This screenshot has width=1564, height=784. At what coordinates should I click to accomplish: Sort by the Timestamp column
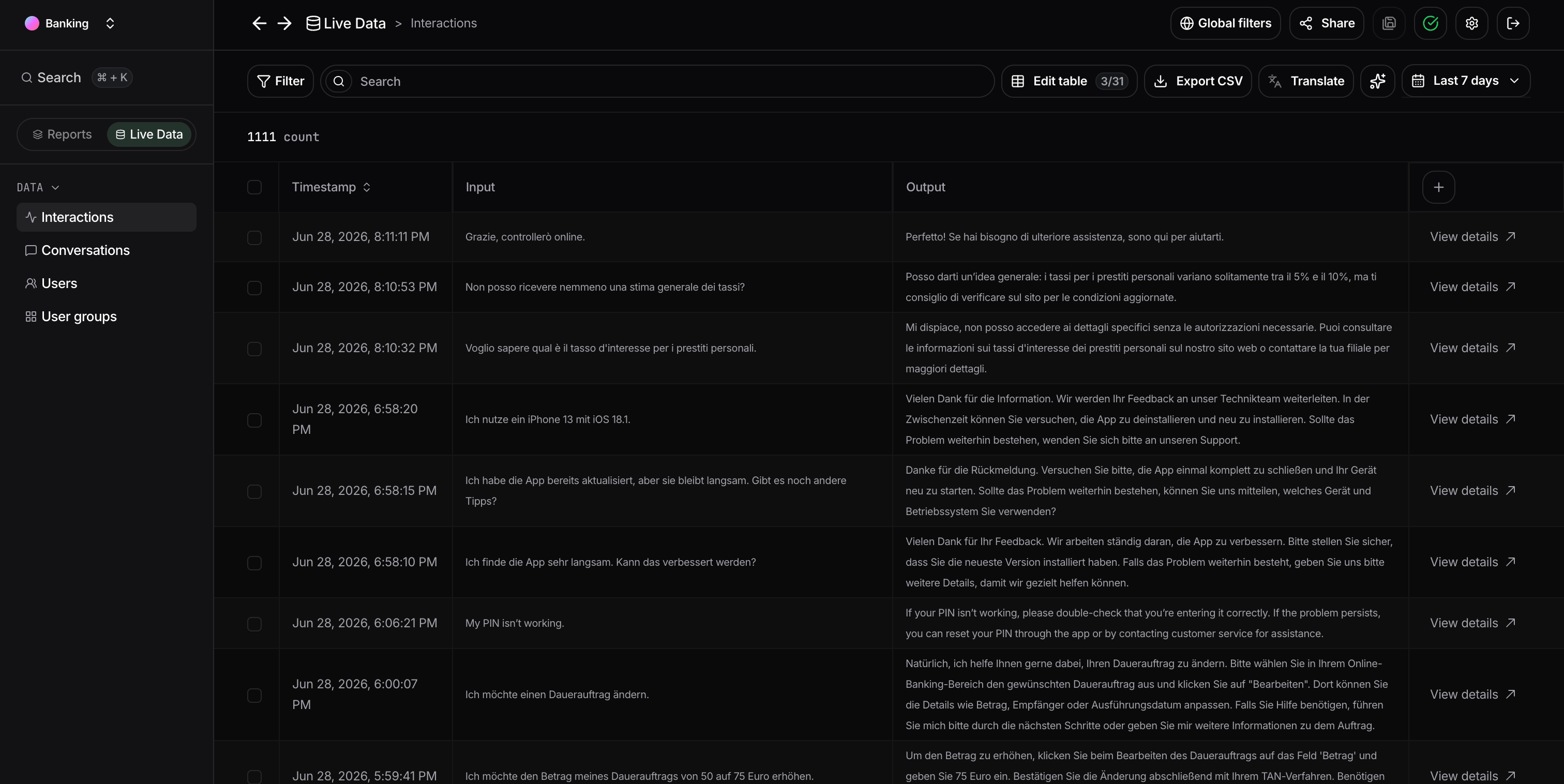tap(331, 187)
